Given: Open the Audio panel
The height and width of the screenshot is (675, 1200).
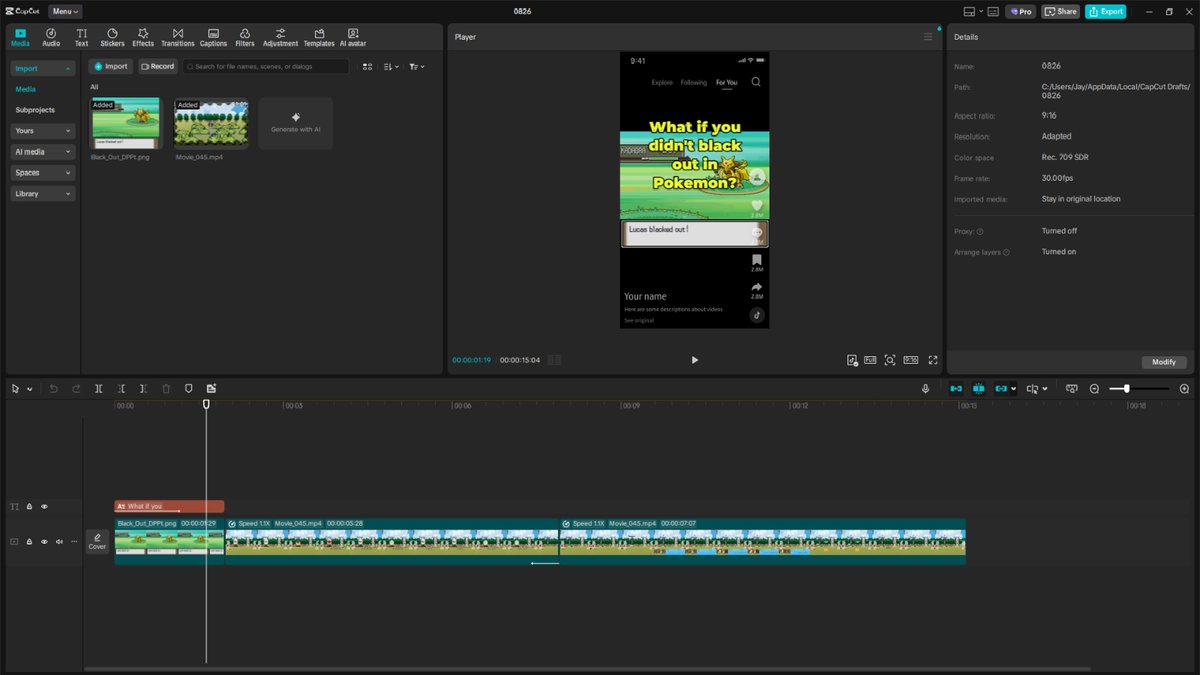Looking at the screenshot, I should pyautogui.click(x=51, y=37).
